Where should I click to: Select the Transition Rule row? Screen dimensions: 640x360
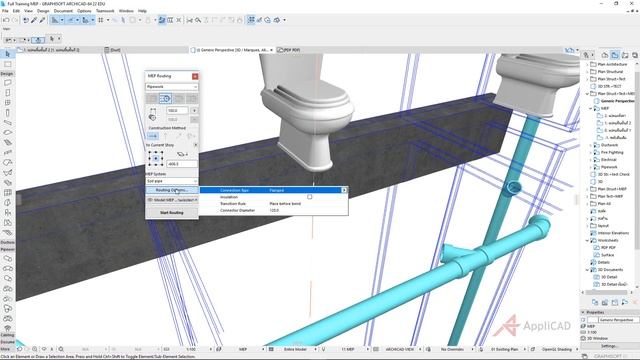coord(273,204)
